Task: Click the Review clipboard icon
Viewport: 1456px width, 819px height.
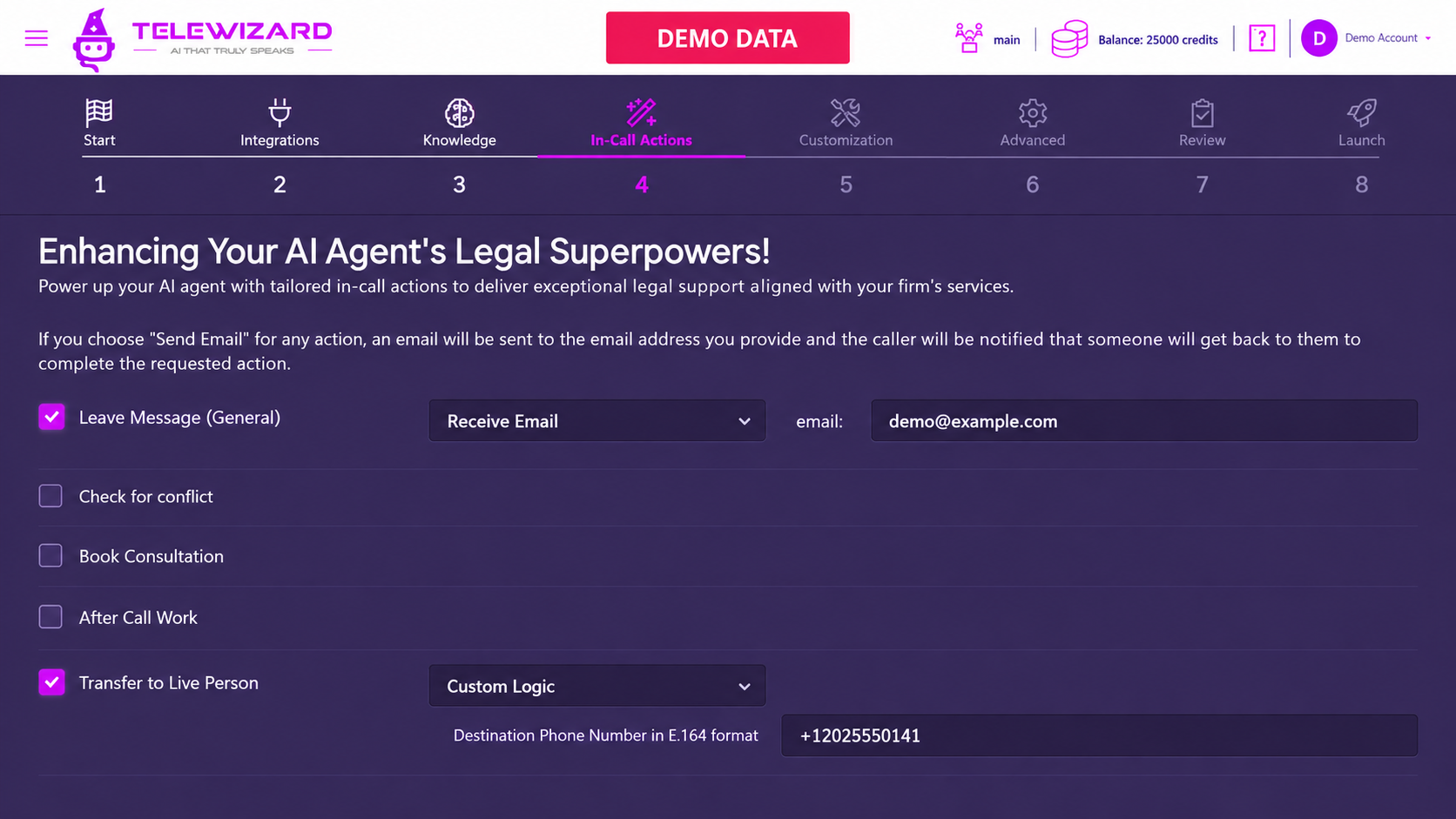Action: (x=1203, y=112)
